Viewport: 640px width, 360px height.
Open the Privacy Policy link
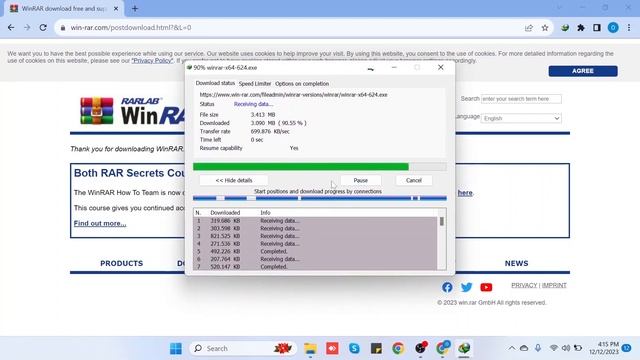[x=152, y=60]
